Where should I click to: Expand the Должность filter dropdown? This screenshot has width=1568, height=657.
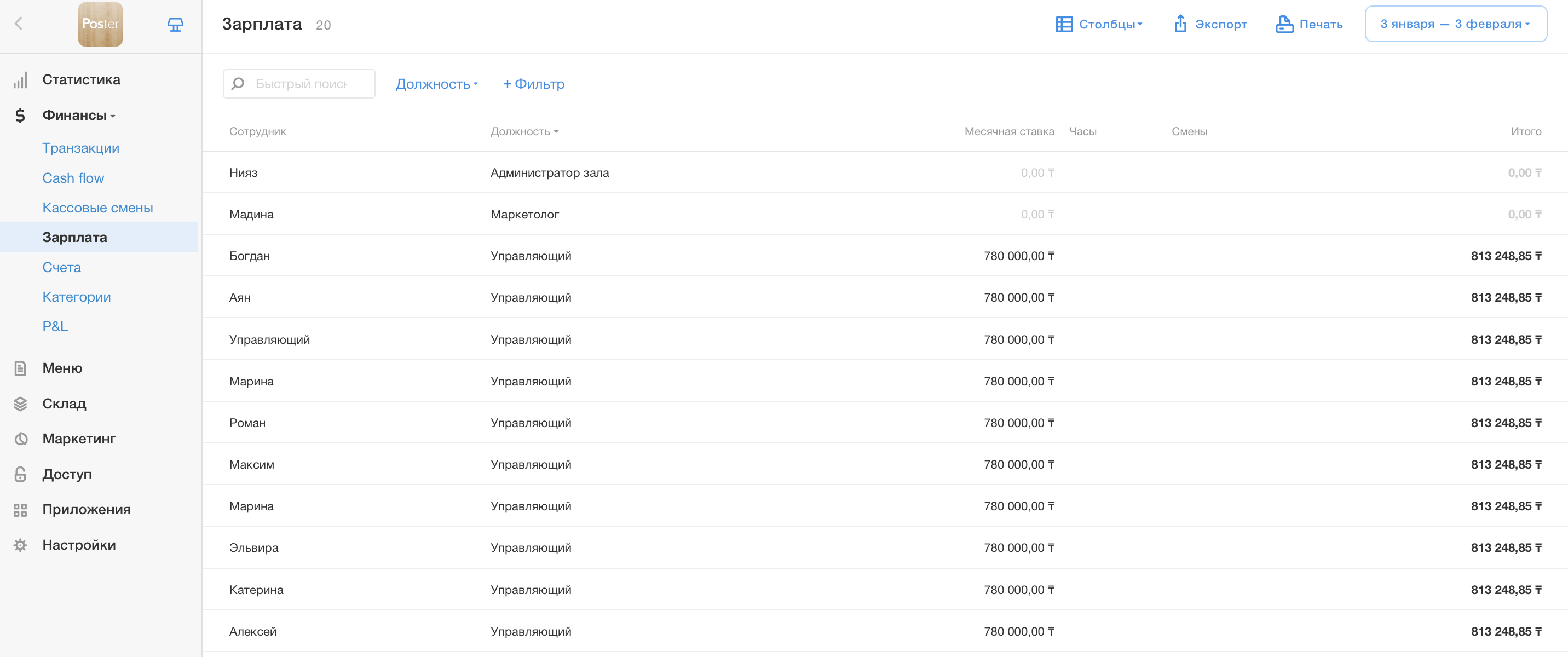tap(436, 84)
